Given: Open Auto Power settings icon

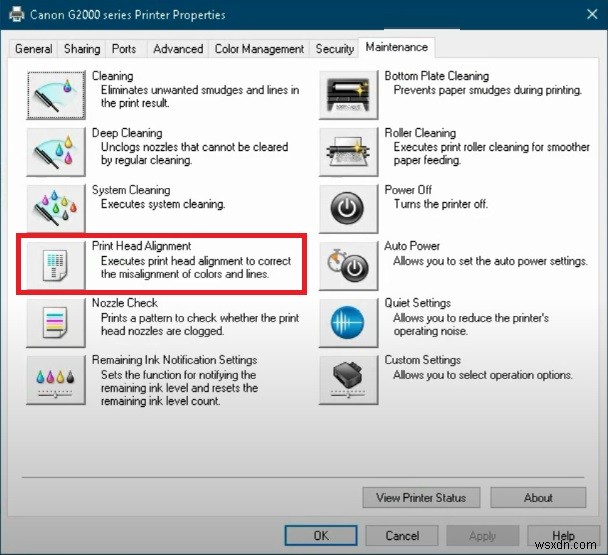Looking at the screenshot, I should point(348,265).
